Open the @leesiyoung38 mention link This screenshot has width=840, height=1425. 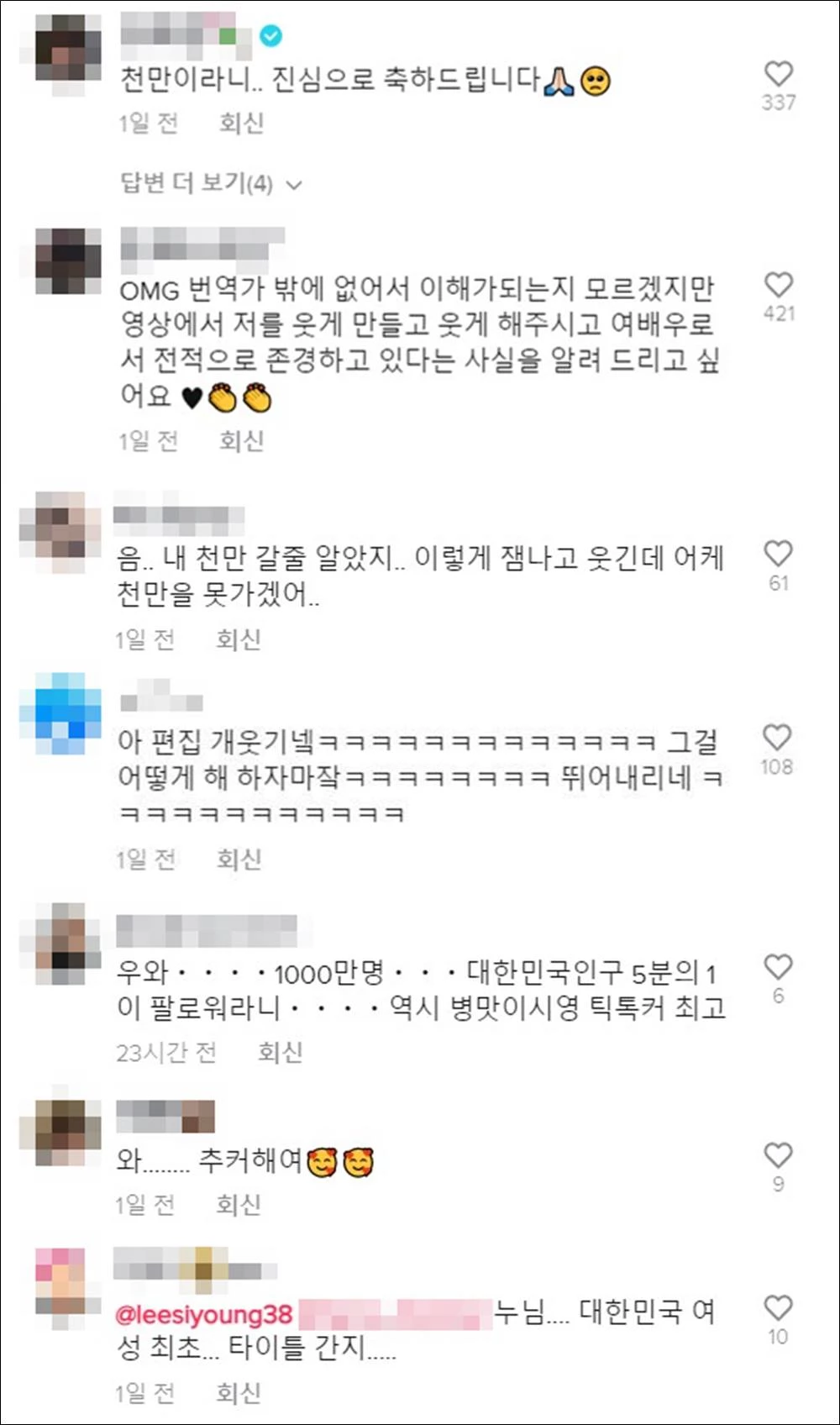coord(204,1315)
